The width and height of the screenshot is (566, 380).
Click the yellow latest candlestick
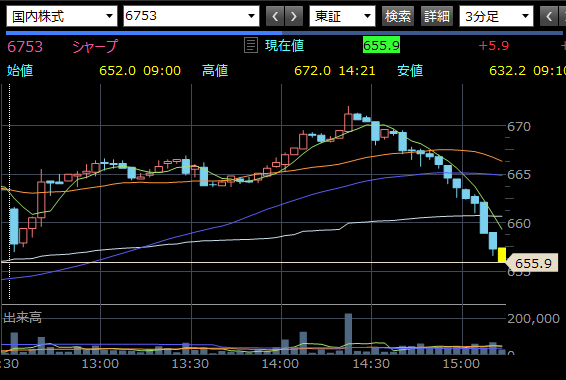click(x=502, y=255)
